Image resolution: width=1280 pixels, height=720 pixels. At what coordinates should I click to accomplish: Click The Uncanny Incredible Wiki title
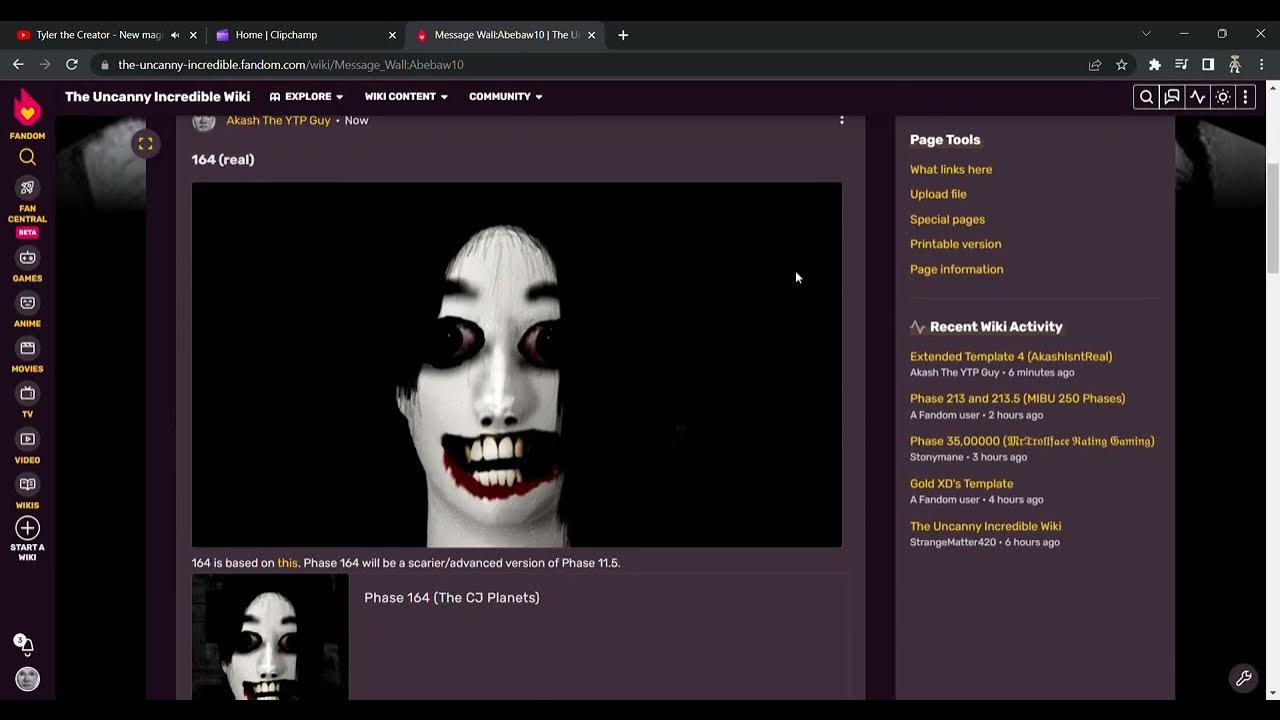pos(157,97)
